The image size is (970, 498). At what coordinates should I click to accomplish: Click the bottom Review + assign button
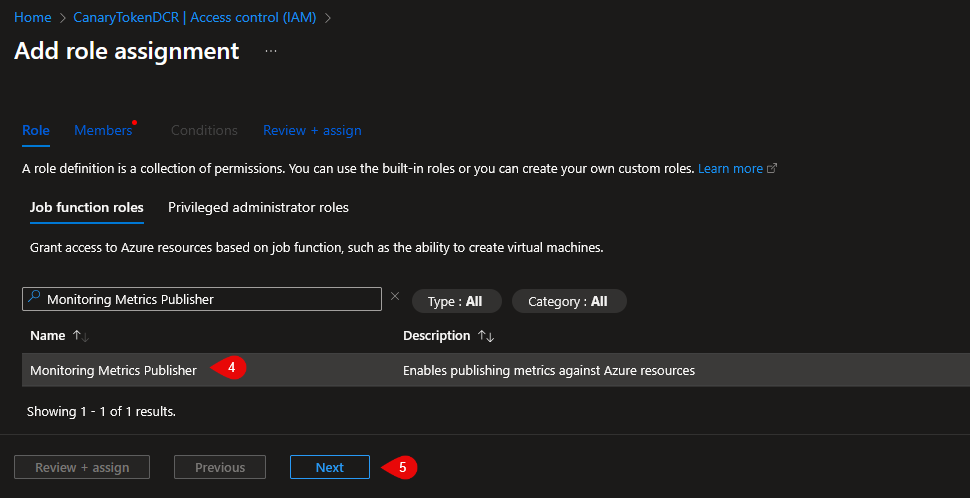point(82,467)
